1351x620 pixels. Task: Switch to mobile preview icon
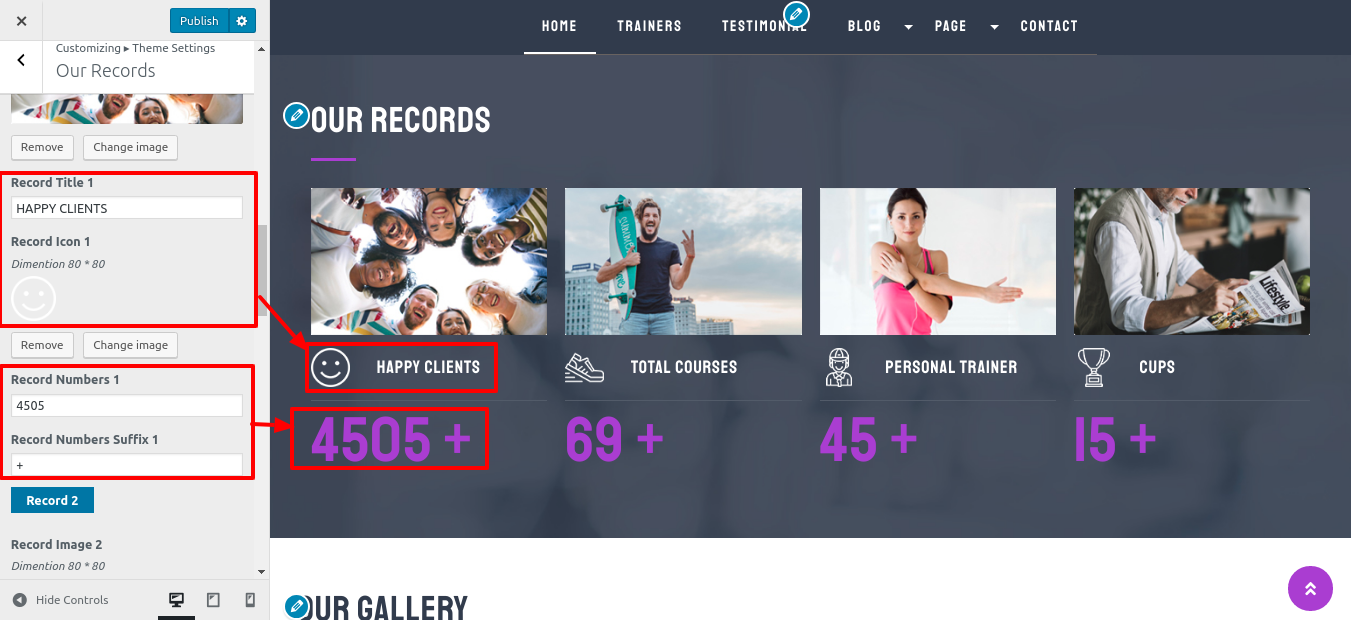pyautogui.click(x=250, y=600)
